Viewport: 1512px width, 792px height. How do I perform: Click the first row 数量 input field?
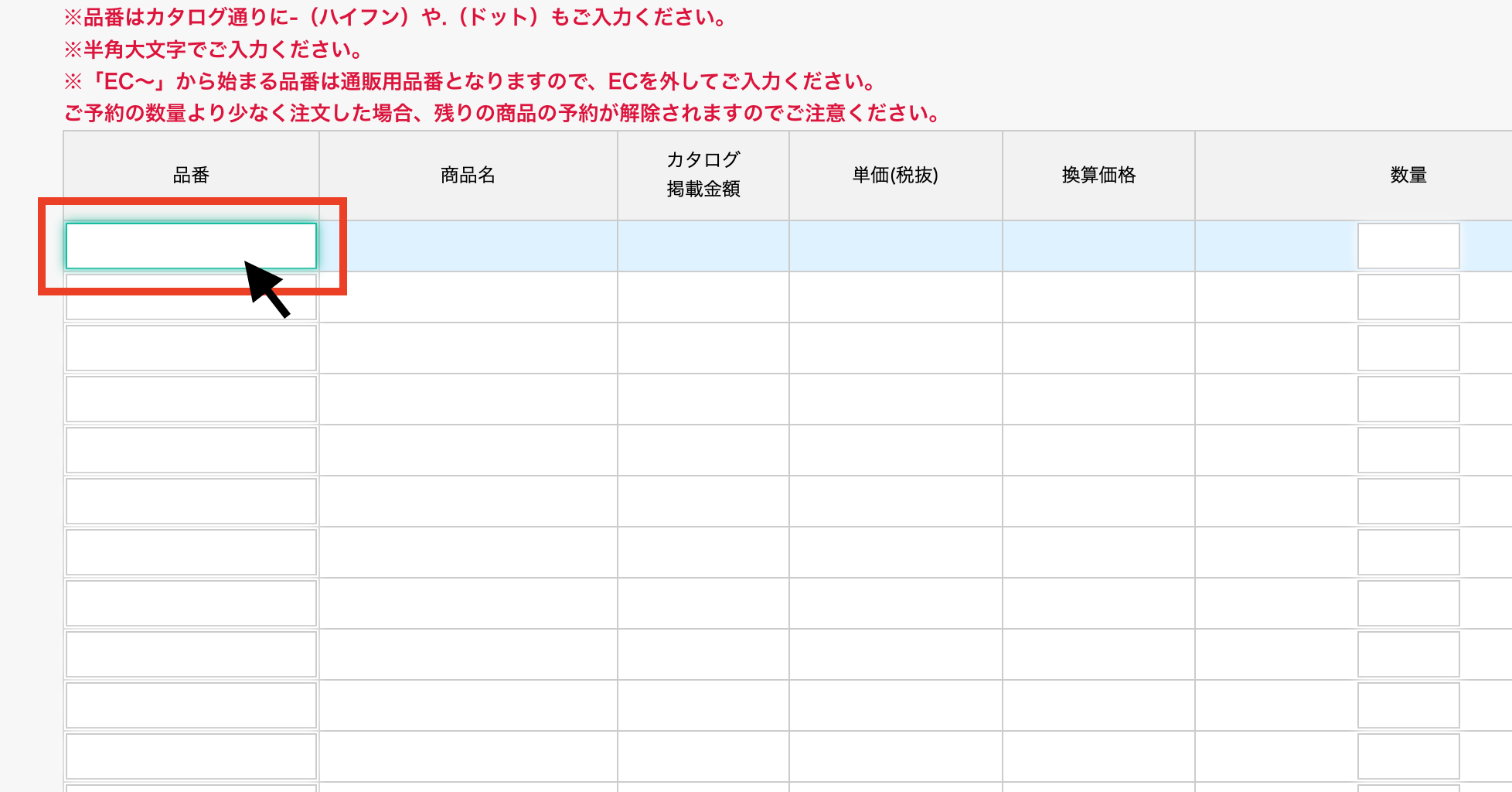[x=1408, y=246]
